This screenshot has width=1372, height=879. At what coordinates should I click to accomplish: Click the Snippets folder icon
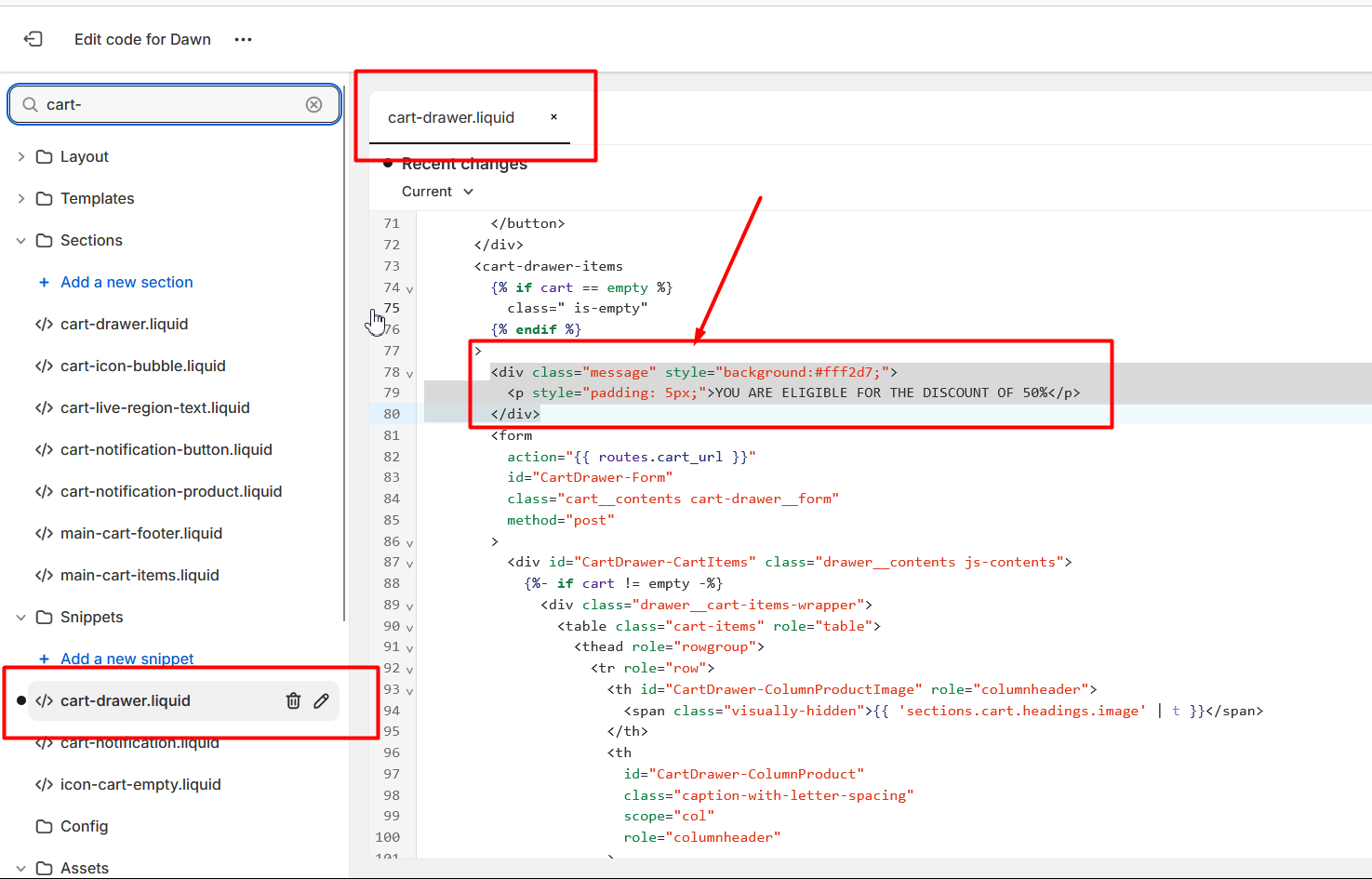(44, 617)
